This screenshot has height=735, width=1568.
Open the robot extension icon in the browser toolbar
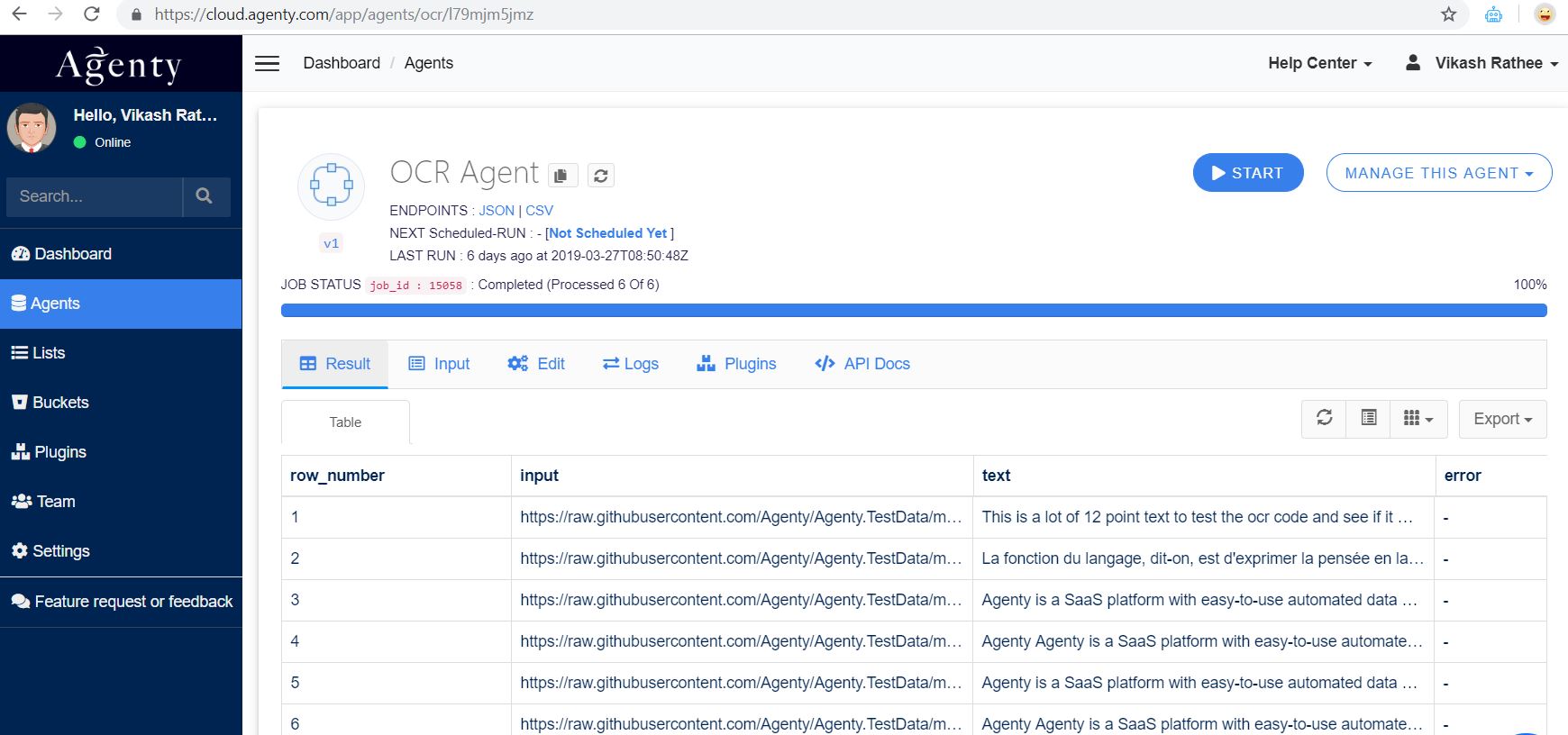(1493, 14)
